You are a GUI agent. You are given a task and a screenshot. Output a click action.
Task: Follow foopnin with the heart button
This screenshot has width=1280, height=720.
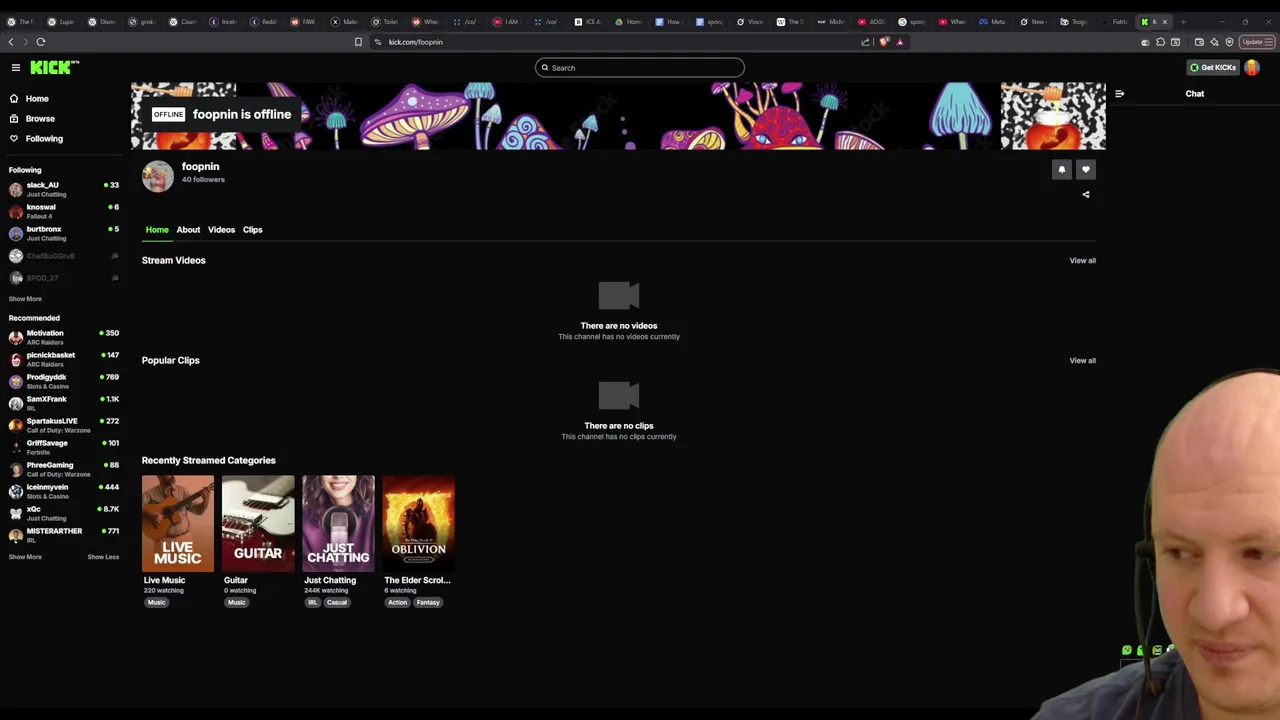[1086, 170]
